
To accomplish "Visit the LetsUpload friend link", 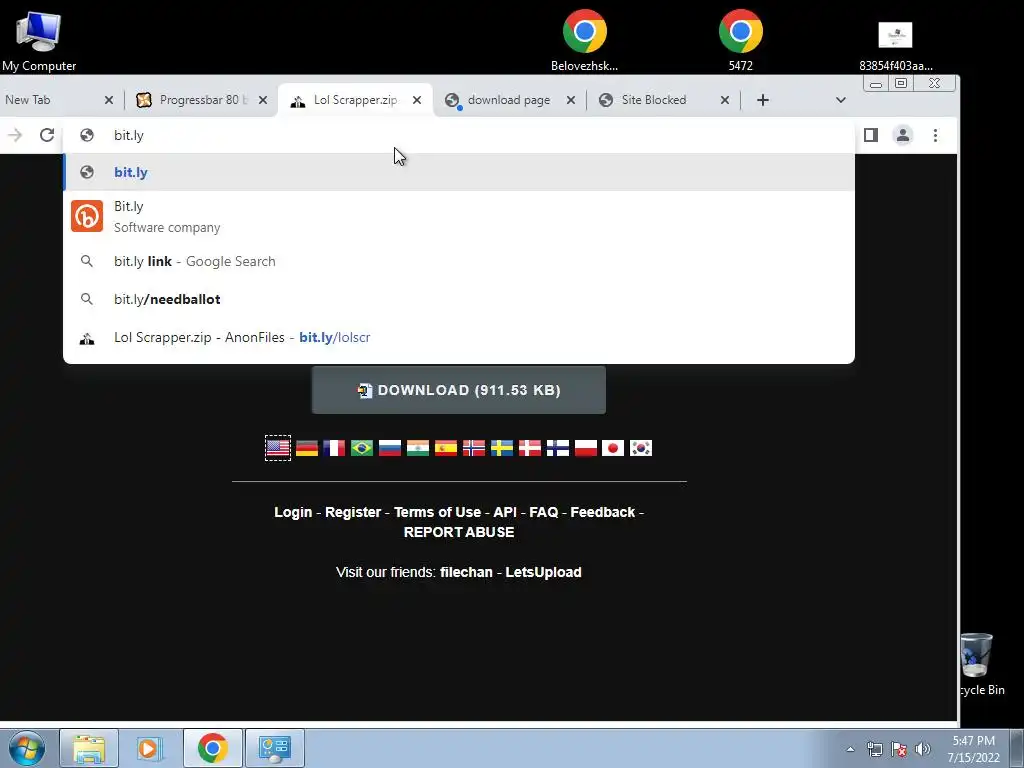I will 543,572.
